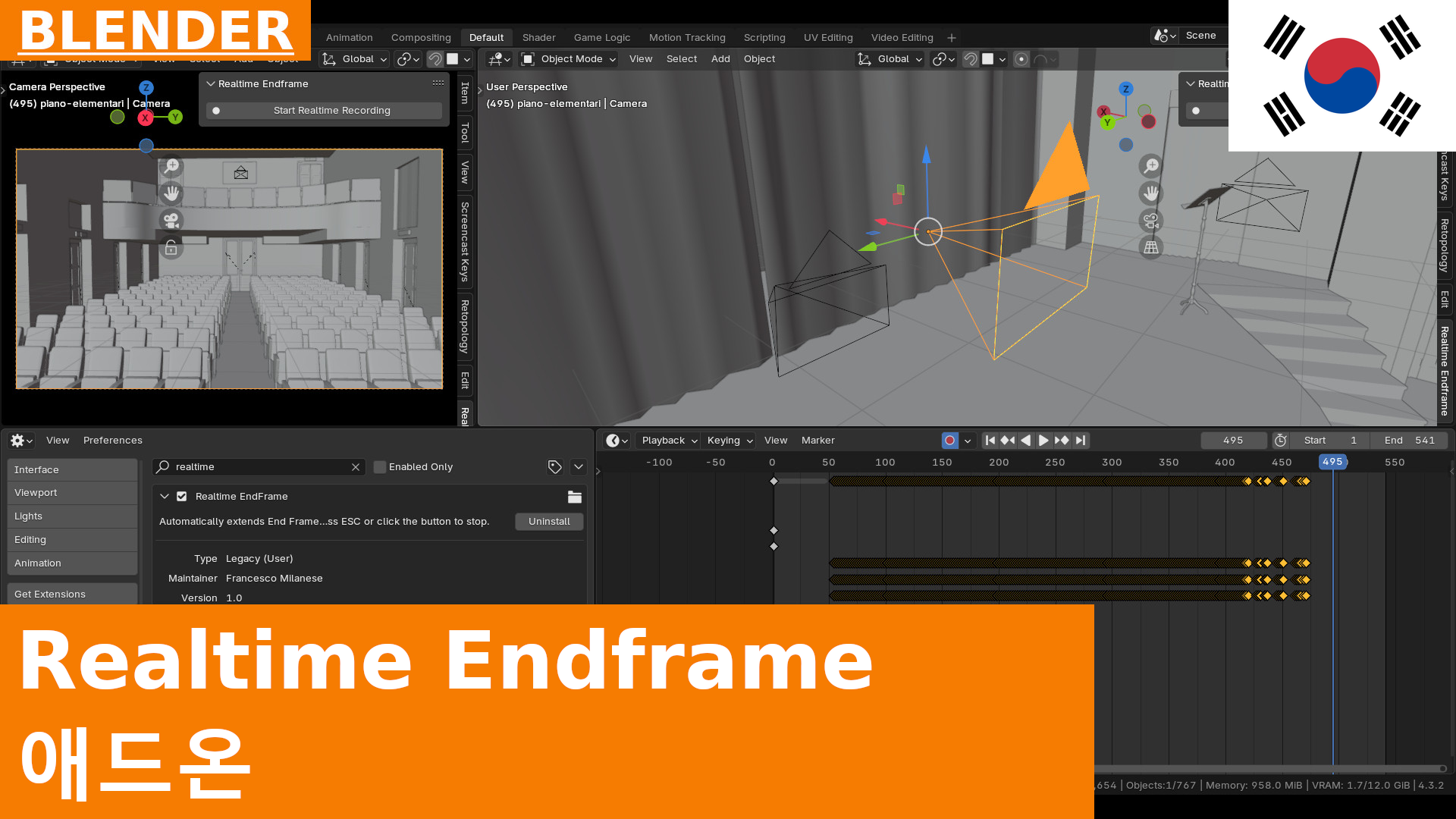This screenshot has height=819, width=1456.
Task: Jump to last frame in timeline
Action: 1081,440
